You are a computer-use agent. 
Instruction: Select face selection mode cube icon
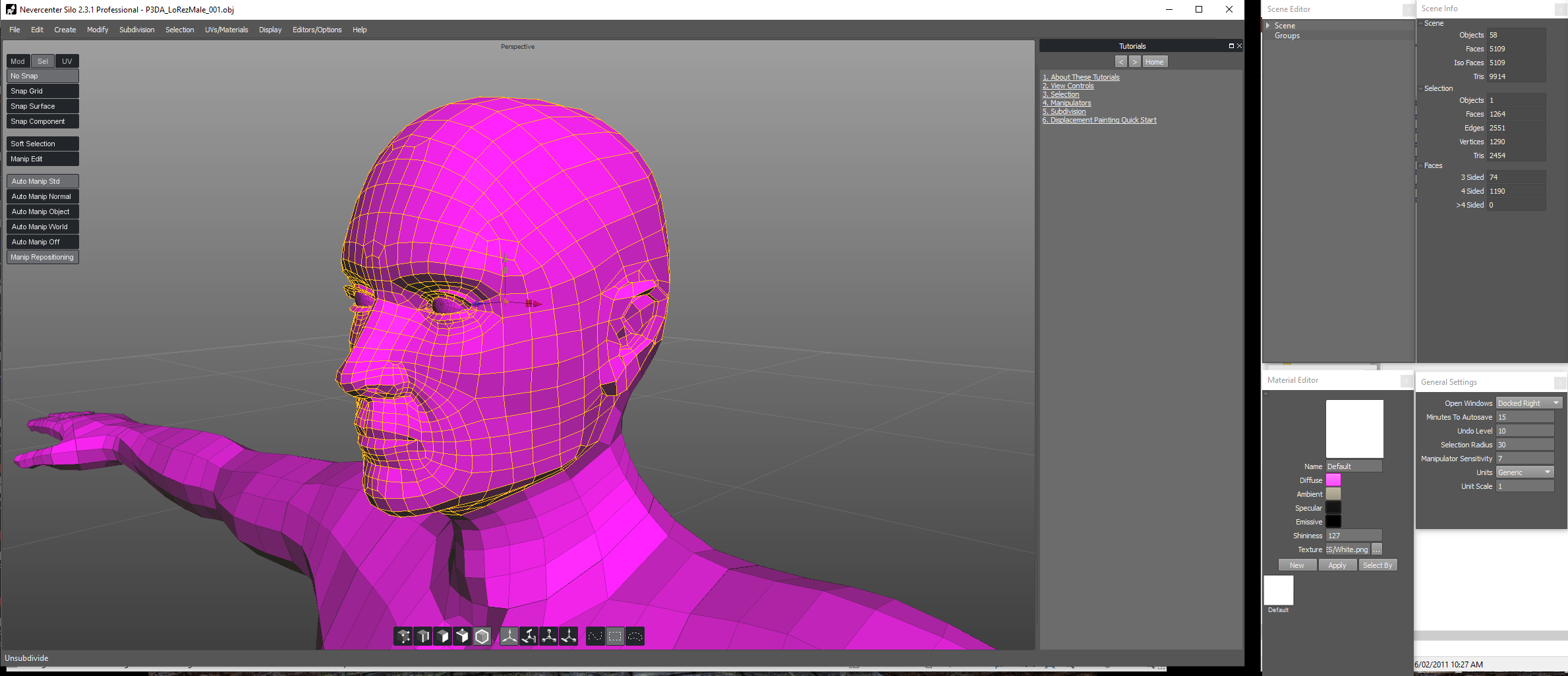tap(443, 636)
